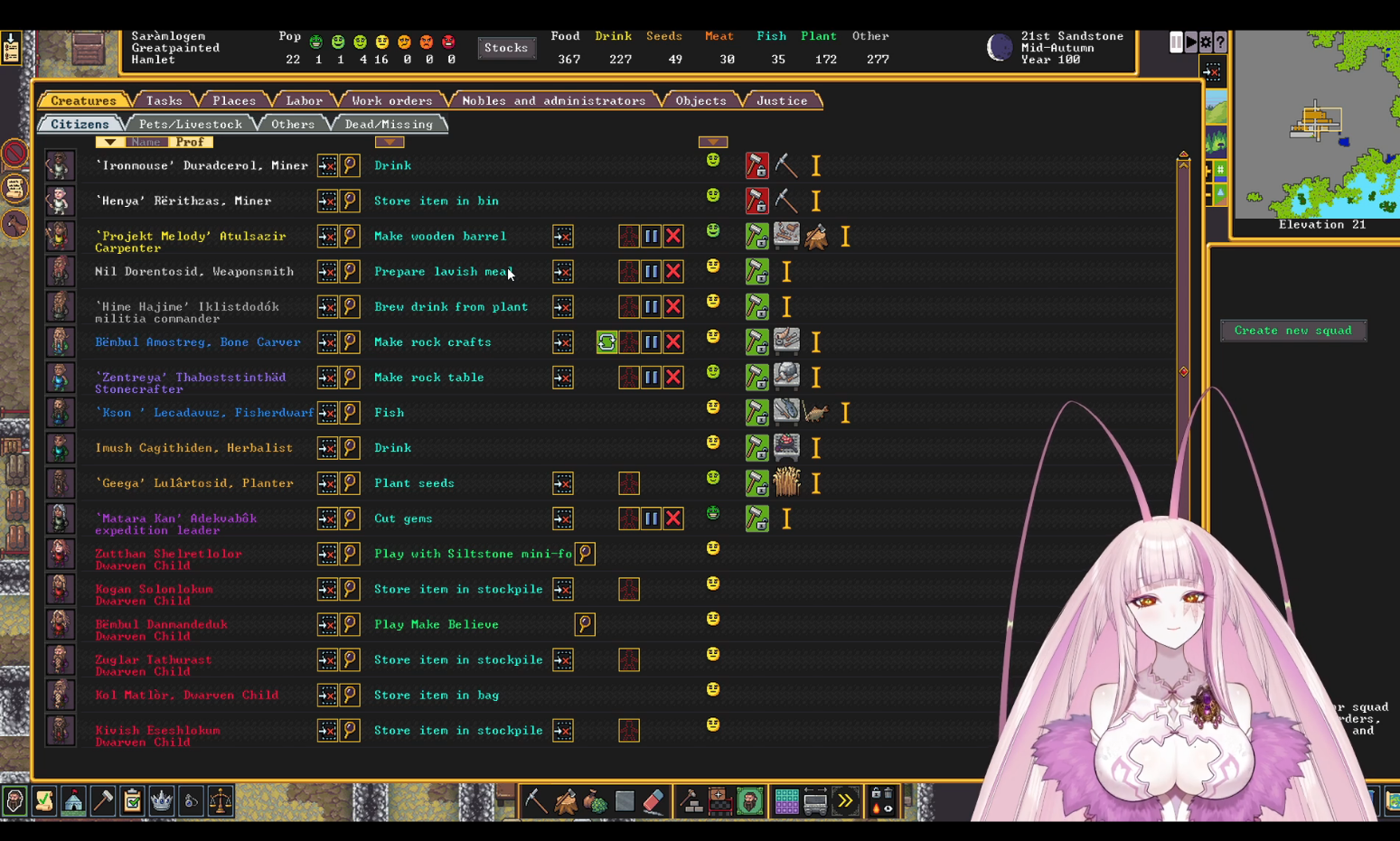Sort citizens by Prof

pos(190,142)
